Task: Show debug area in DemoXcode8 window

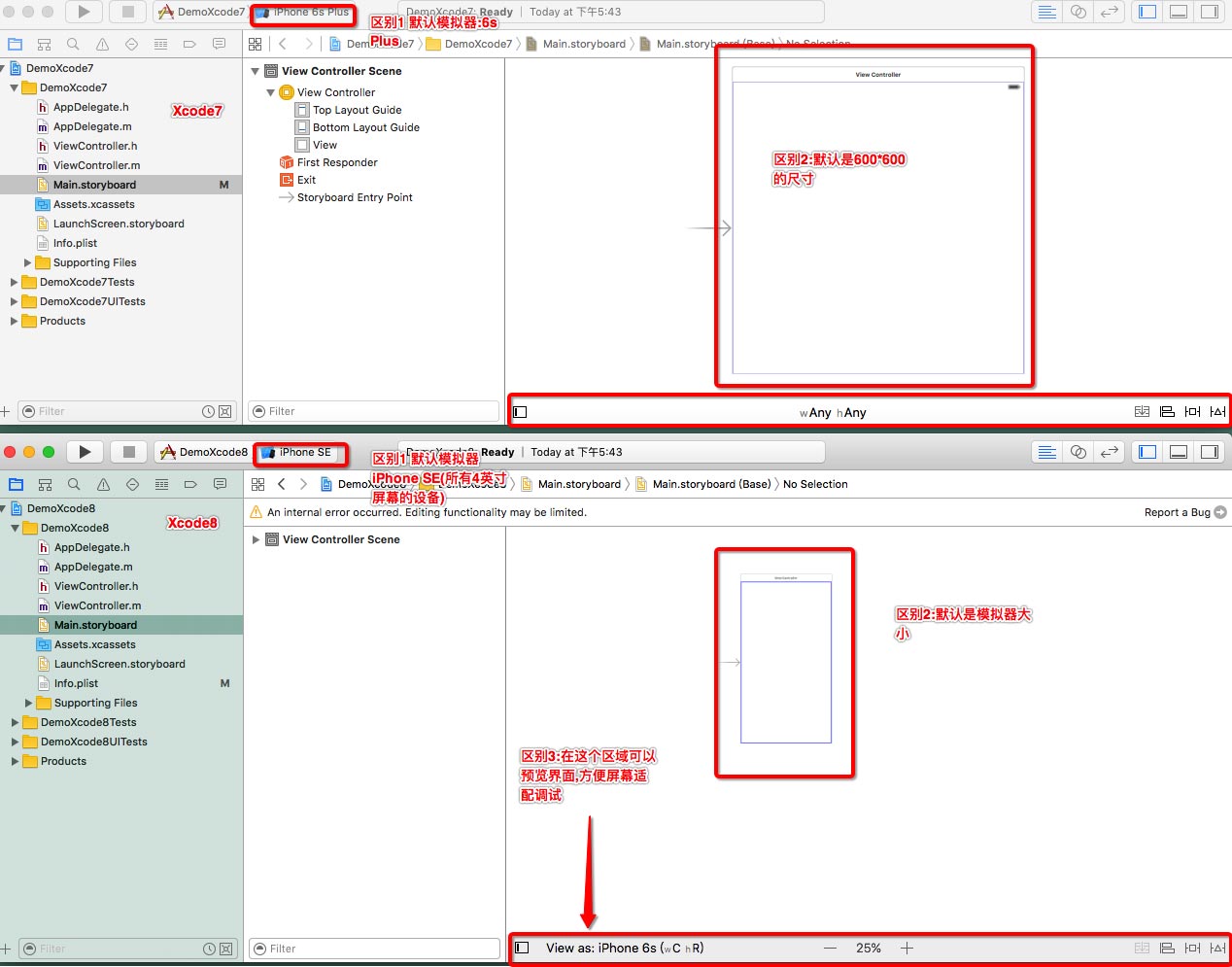Action: pyautogui.click(x=1179, y=452)
